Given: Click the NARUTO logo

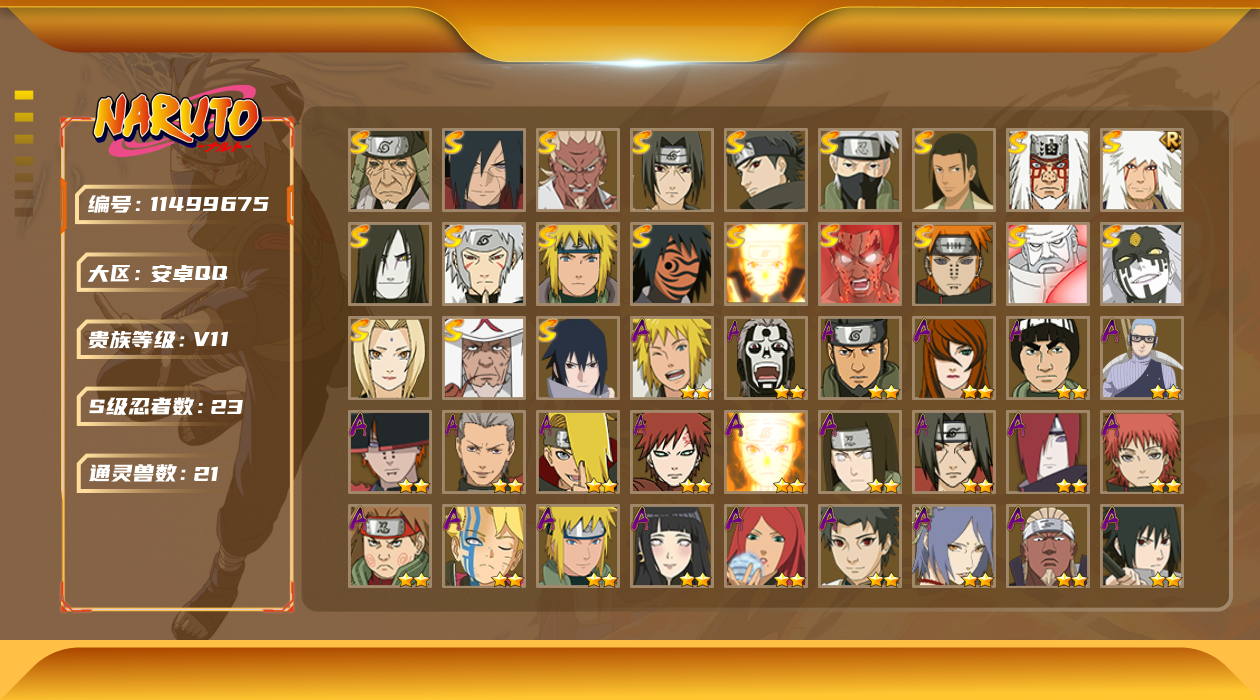Looking at the screenshot, I should tap(177, 123).
